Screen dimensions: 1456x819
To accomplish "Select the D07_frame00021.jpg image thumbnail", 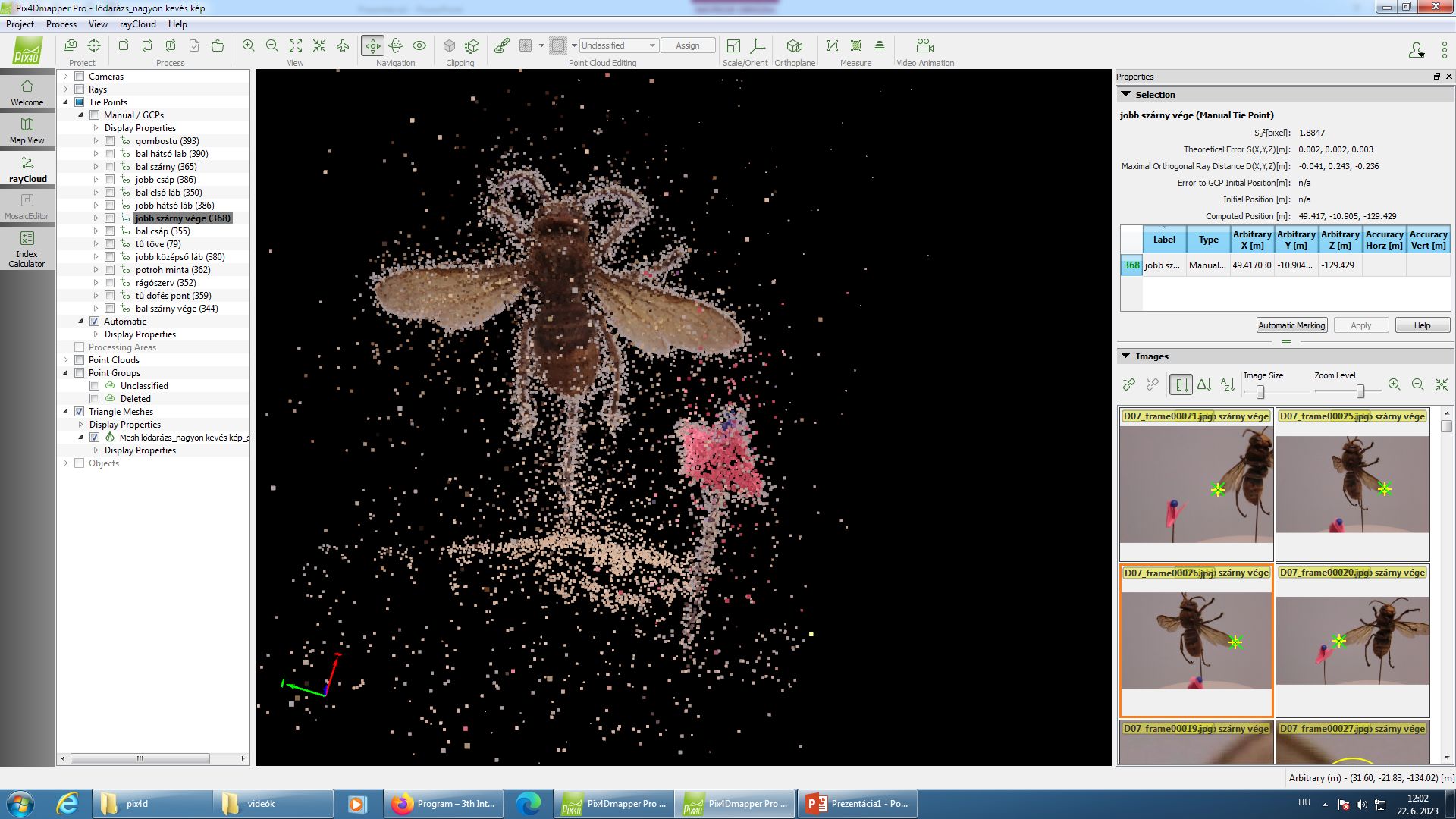I will pyautogui.click(x=1196, y=485).
